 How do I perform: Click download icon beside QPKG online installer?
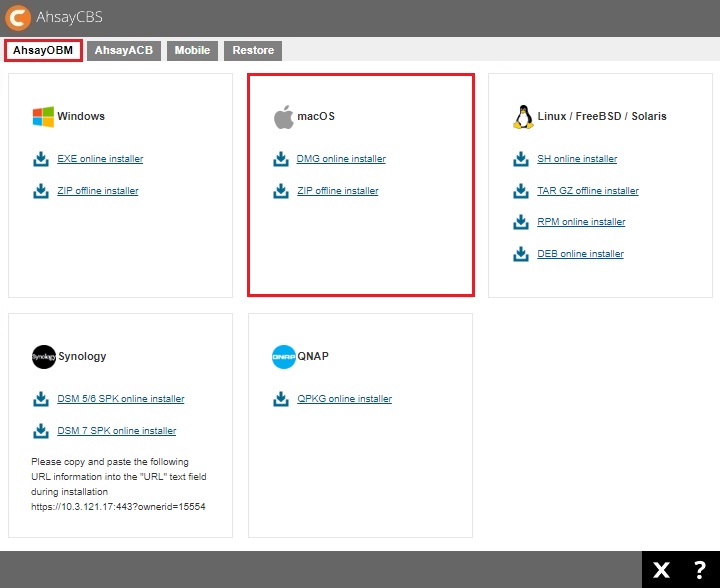(281, 399)
